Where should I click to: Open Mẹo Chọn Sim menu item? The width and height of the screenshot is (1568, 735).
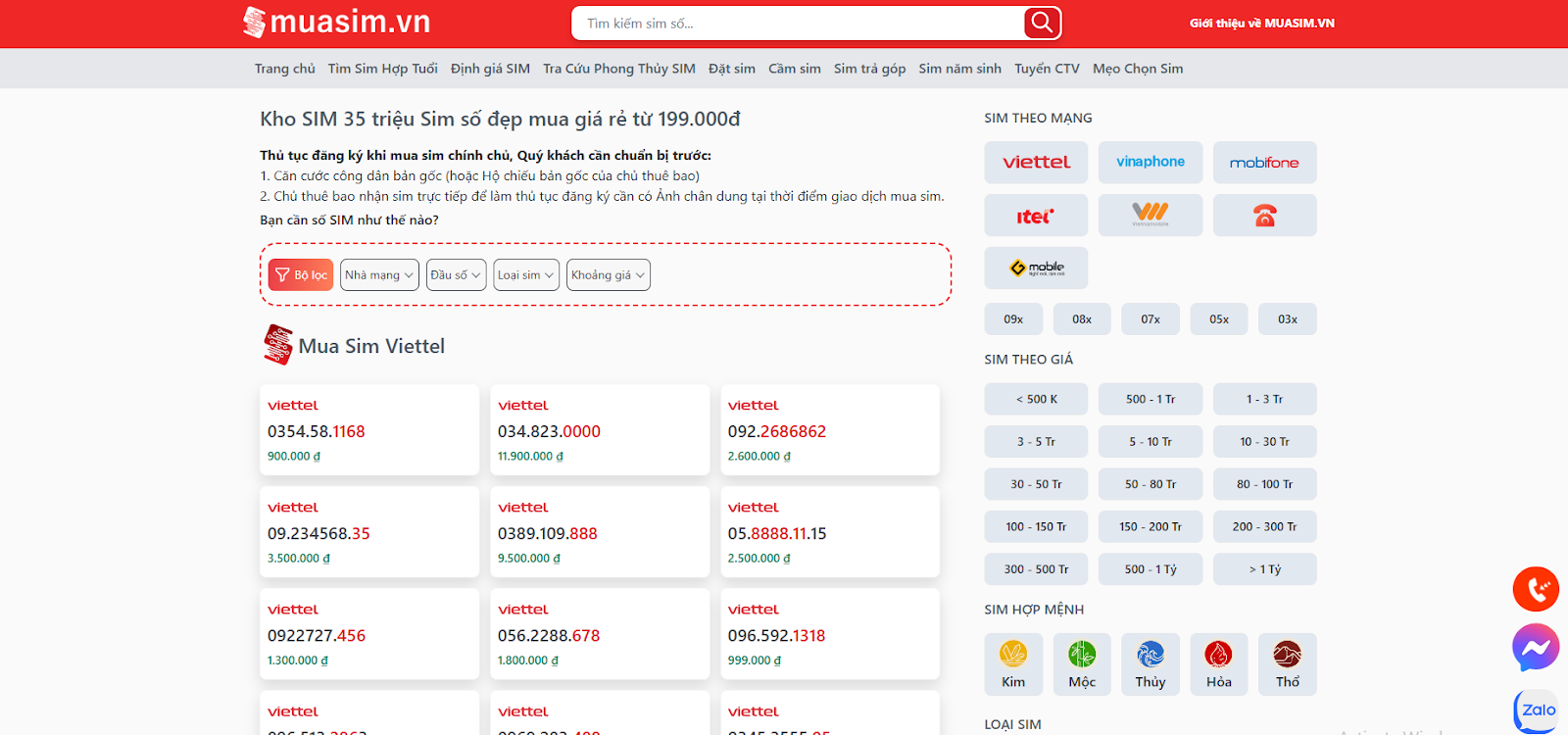point(1138,69)
